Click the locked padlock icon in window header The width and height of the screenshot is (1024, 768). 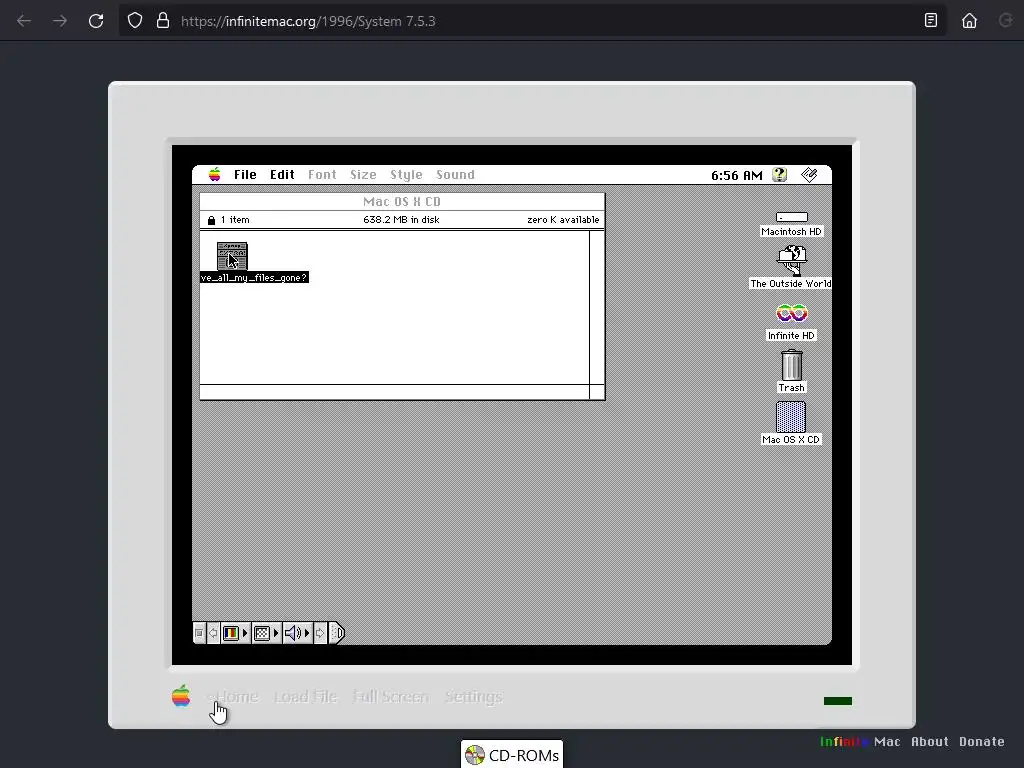tap(211, 220)
